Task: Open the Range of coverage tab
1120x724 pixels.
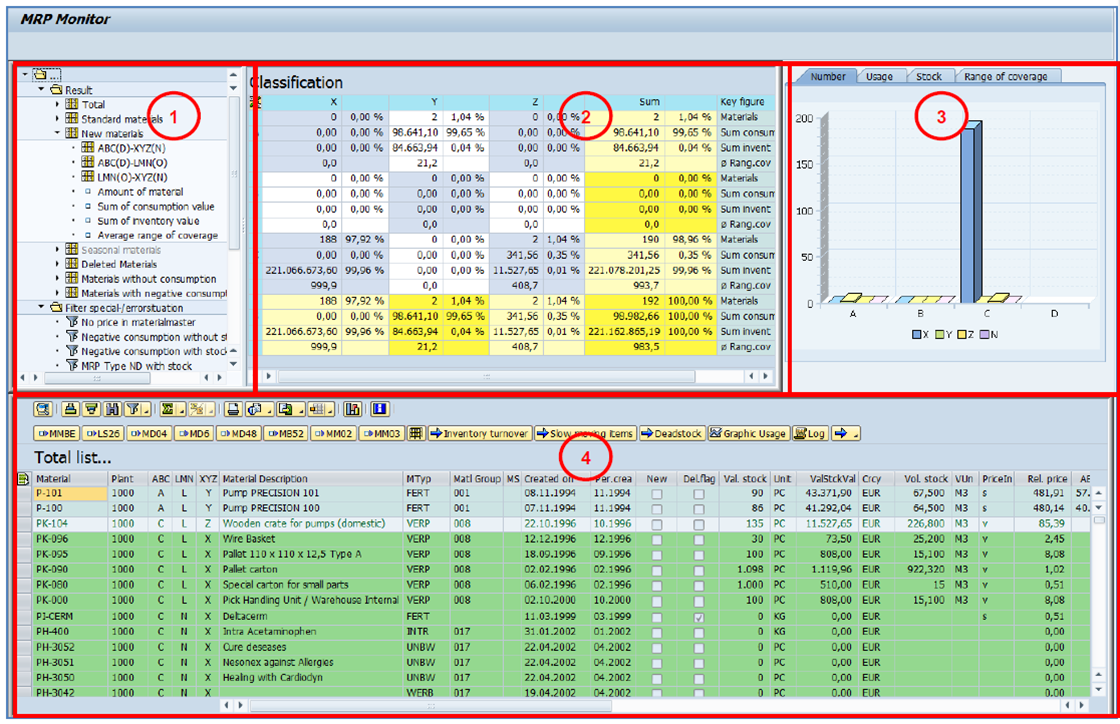Action: (1005, 77)
